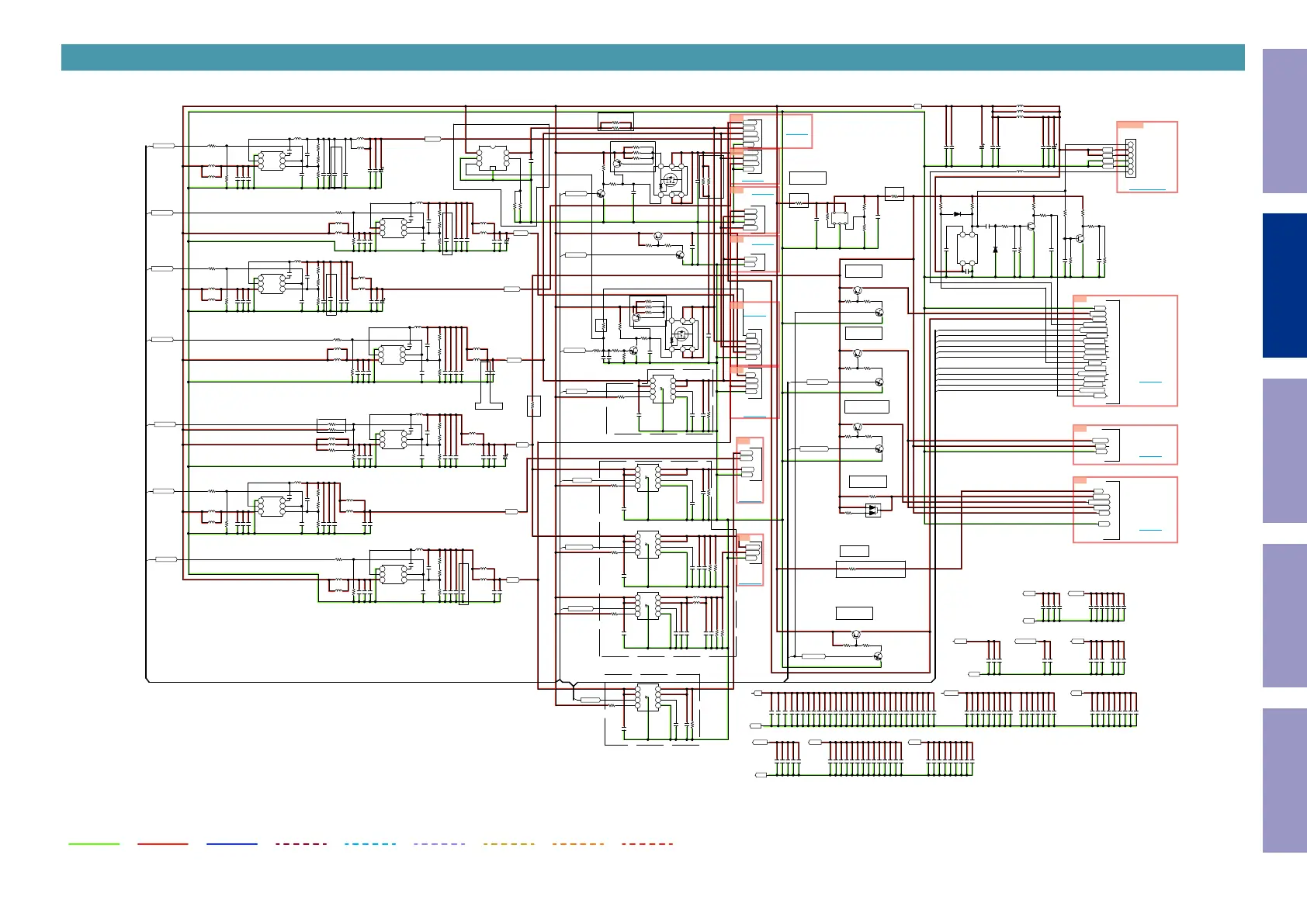
Task: Follow the blue link in bottom-right connector box
Action: 1150,530
